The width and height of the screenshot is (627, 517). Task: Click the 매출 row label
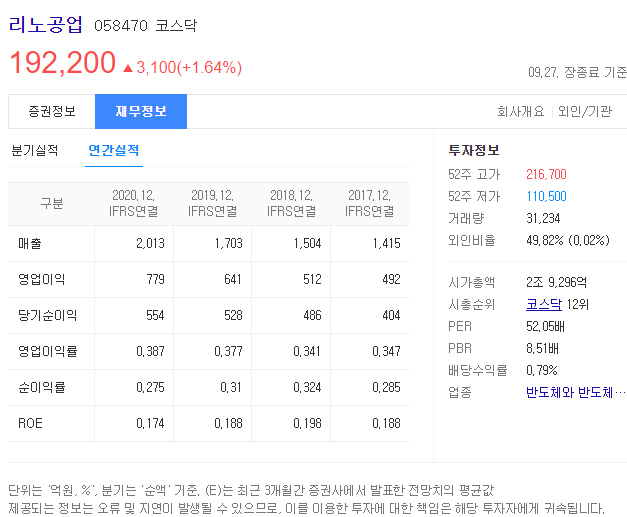[x=30, y=244]
